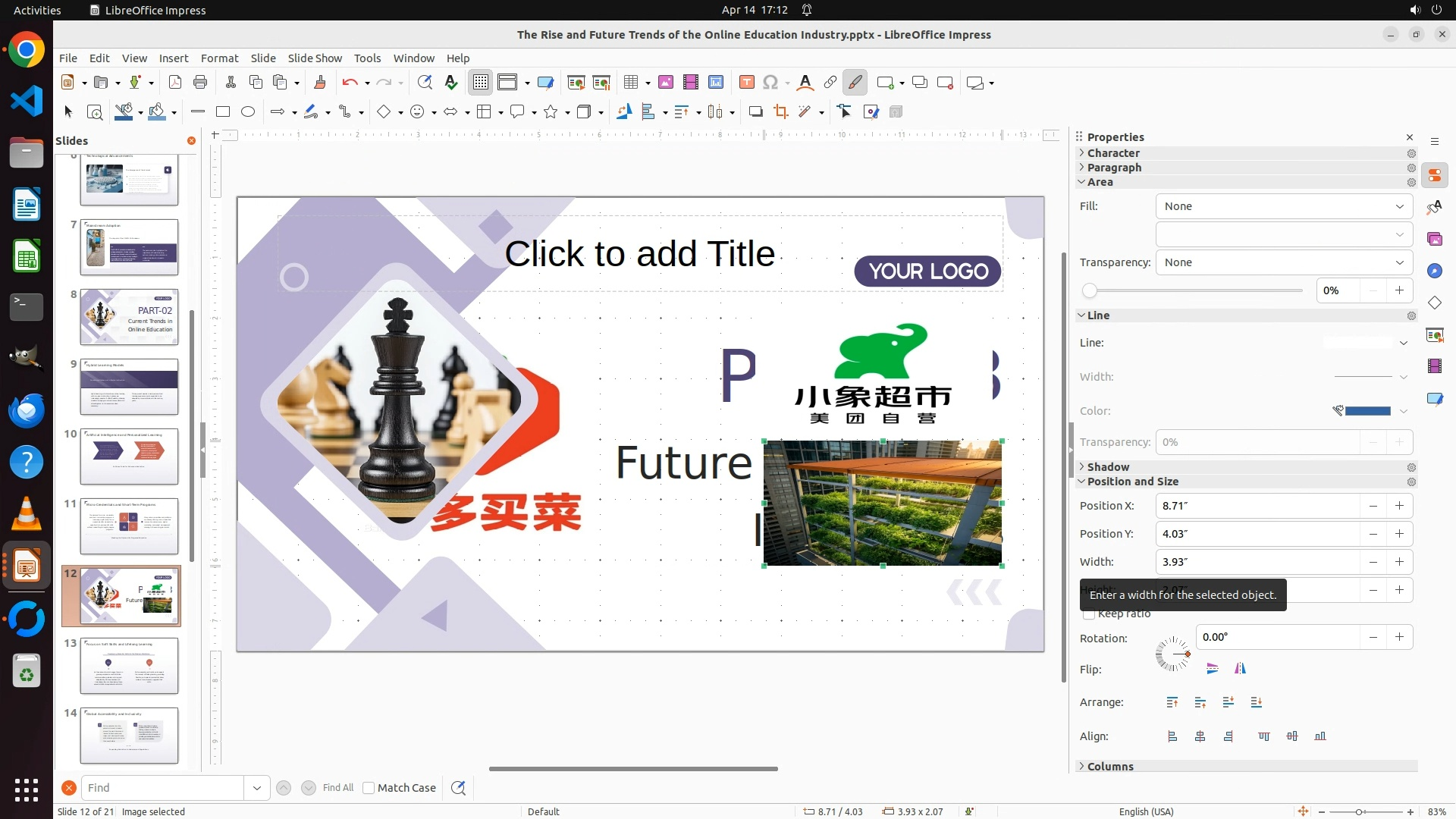Select the Rectangle drawing tool
The width and height of the screenshot is (1456, 819).
pos(223,112)
